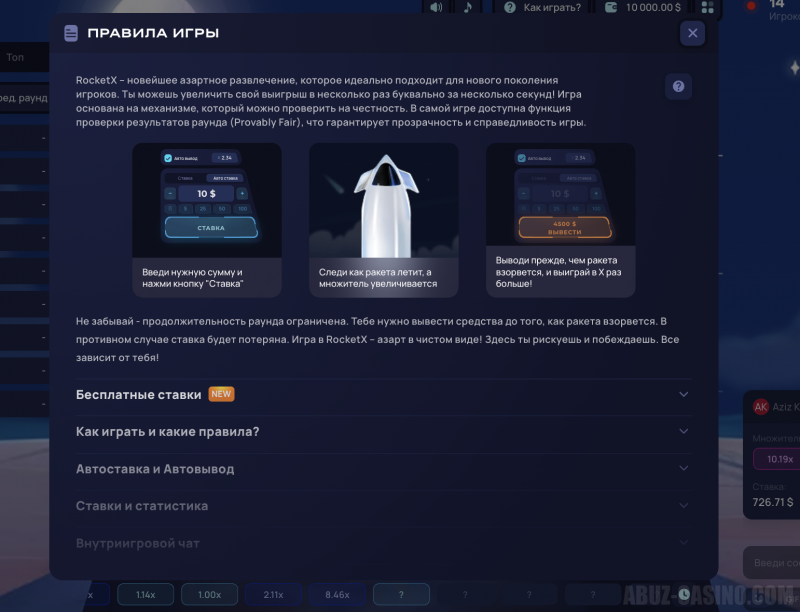Open the apps grid menu icon

click(709, 8)
